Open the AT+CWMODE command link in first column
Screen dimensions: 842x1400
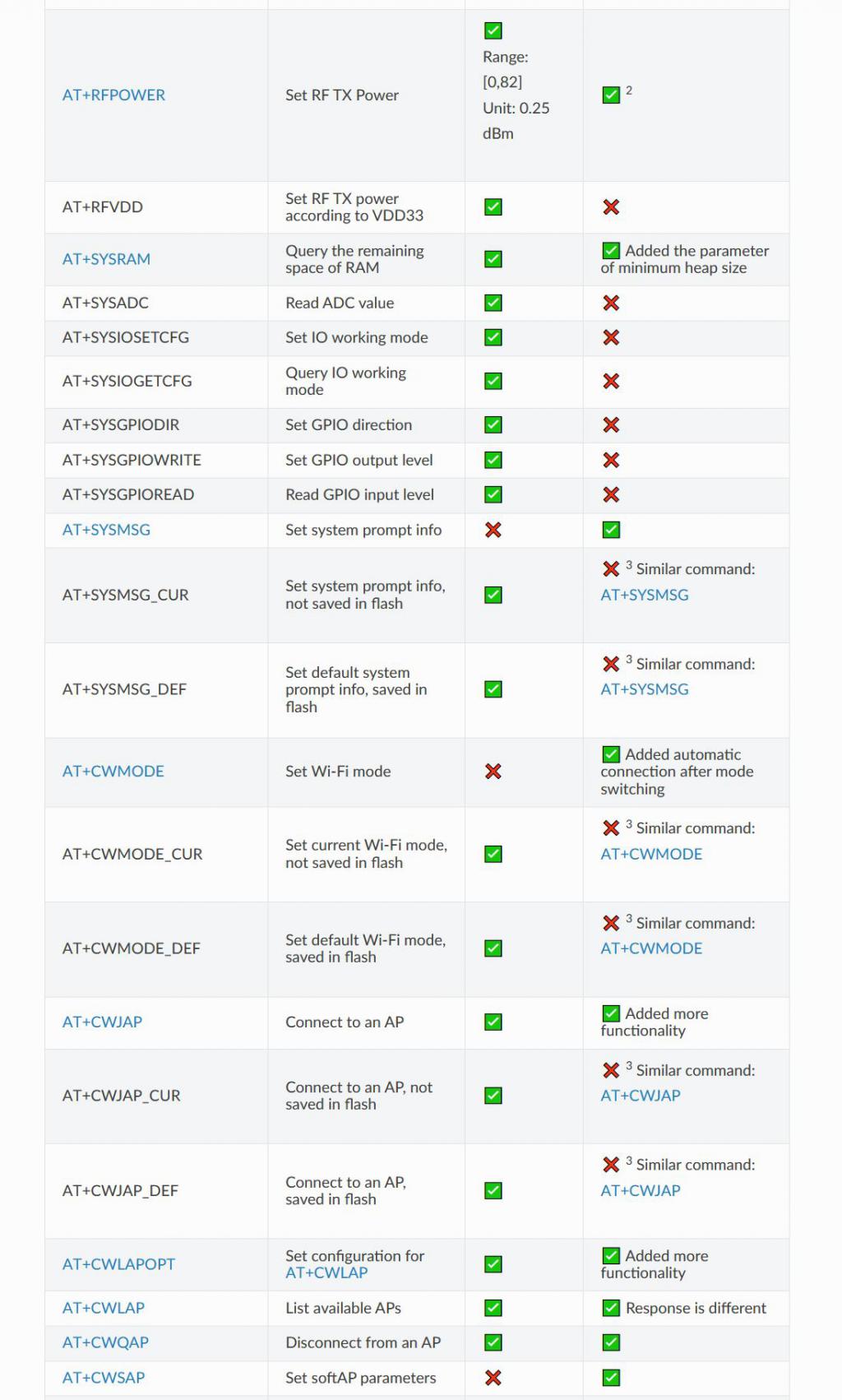(x=113, y=772)
